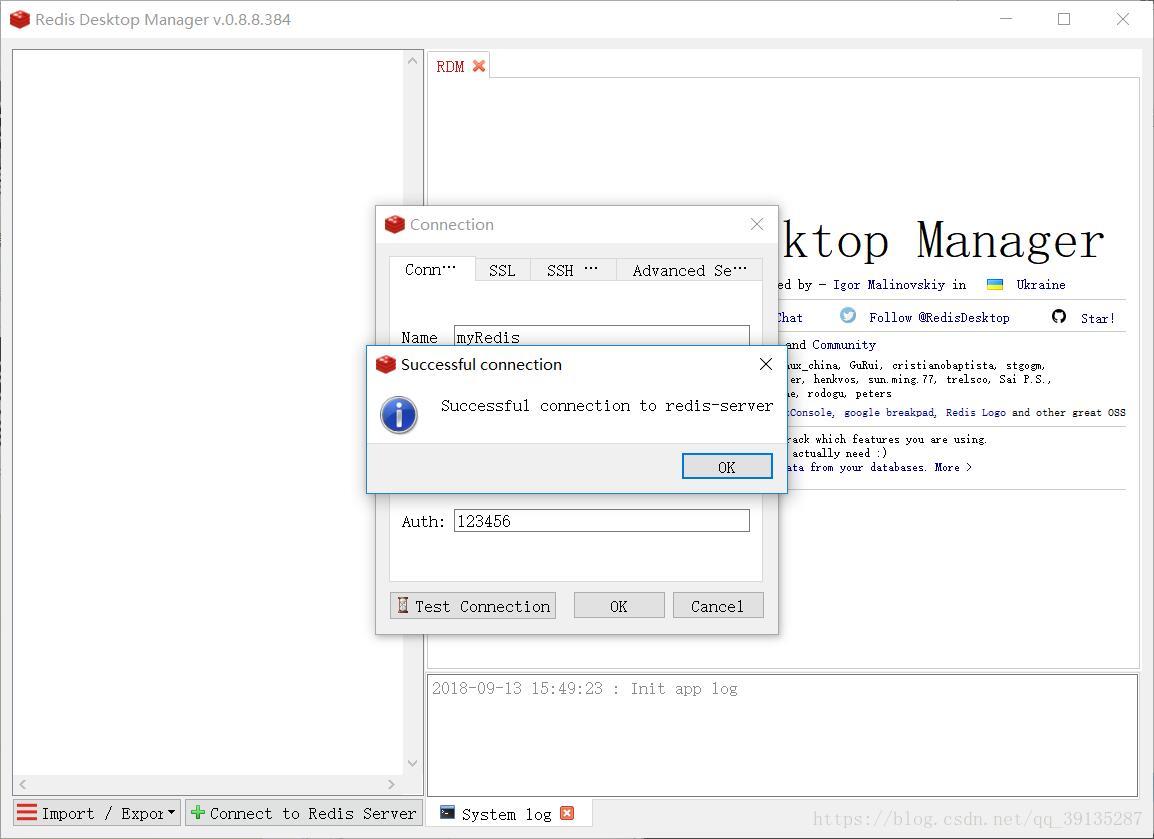Click the Twitter bird icon

coord(848,316)
